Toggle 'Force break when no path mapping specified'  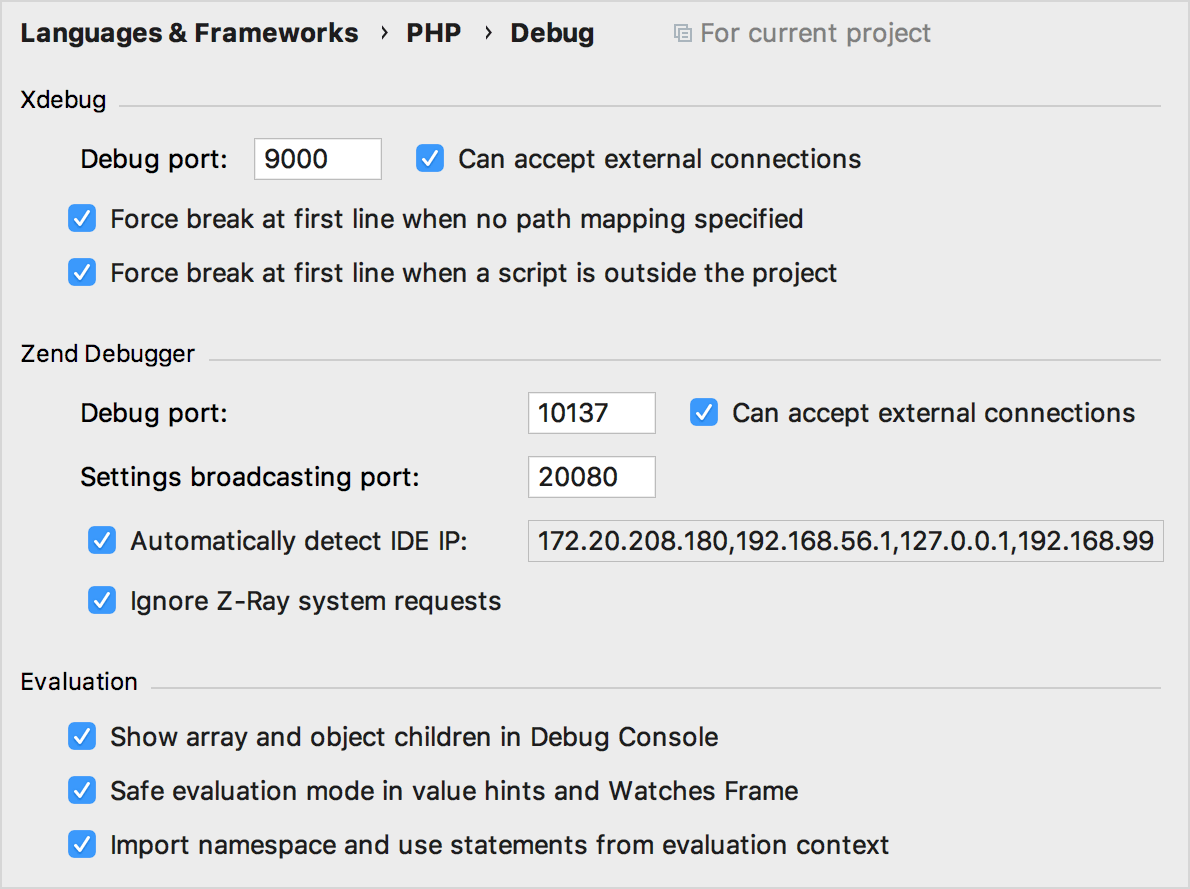coord(82,219)
